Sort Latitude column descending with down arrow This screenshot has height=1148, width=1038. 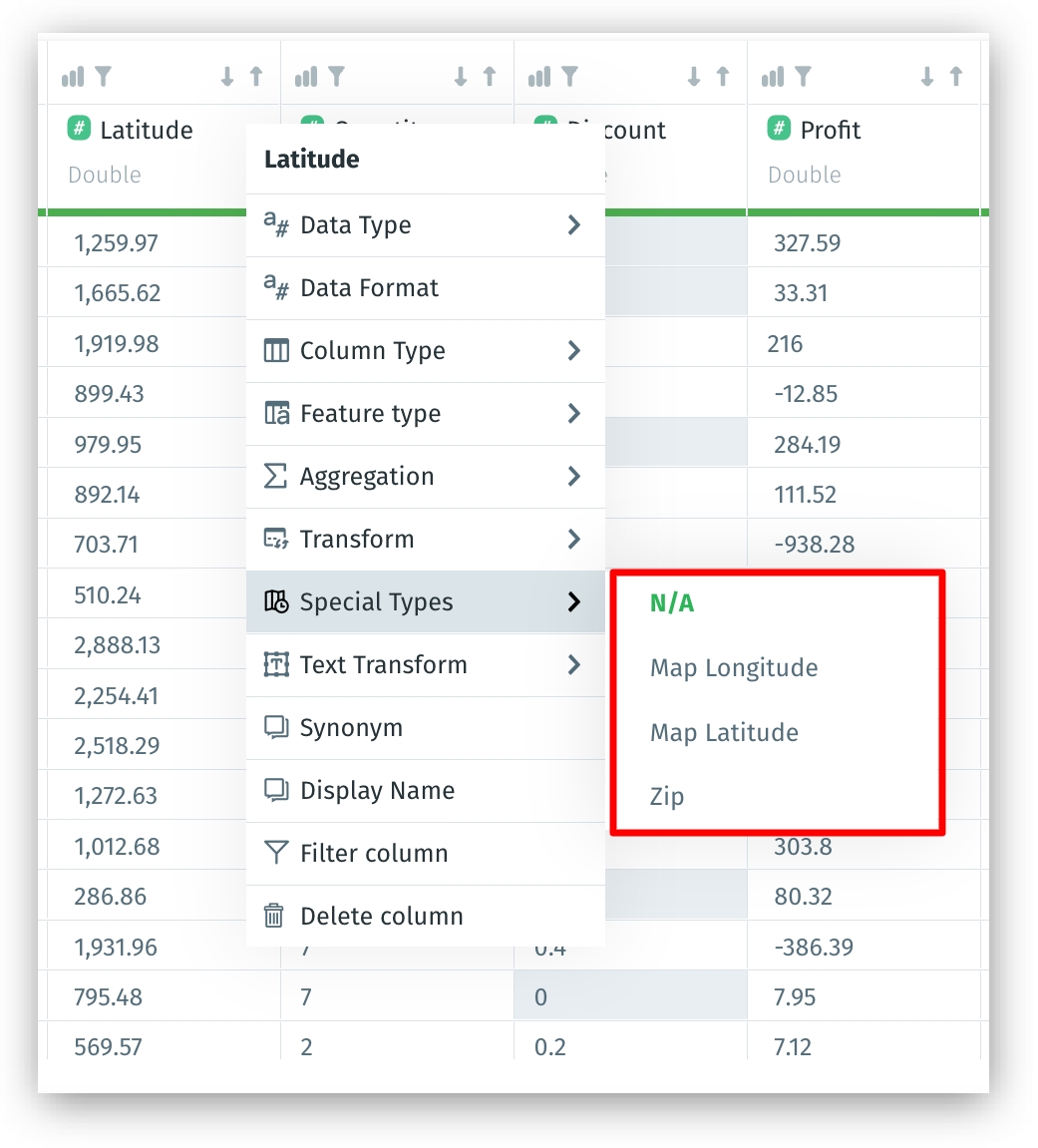[x=227, y=77]
